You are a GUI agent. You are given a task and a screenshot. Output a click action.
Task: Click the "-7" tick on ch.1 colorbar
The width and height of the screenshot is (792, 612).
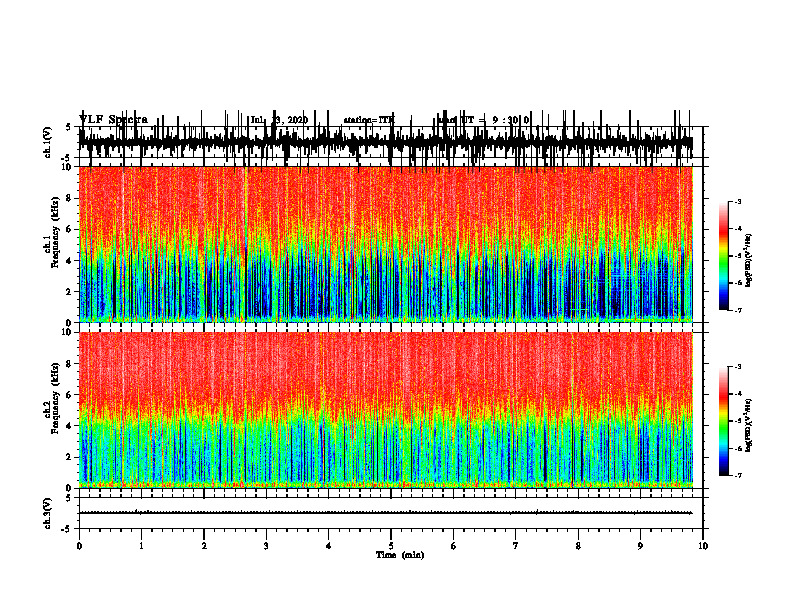pyautogui.click(x=738, y=310)
